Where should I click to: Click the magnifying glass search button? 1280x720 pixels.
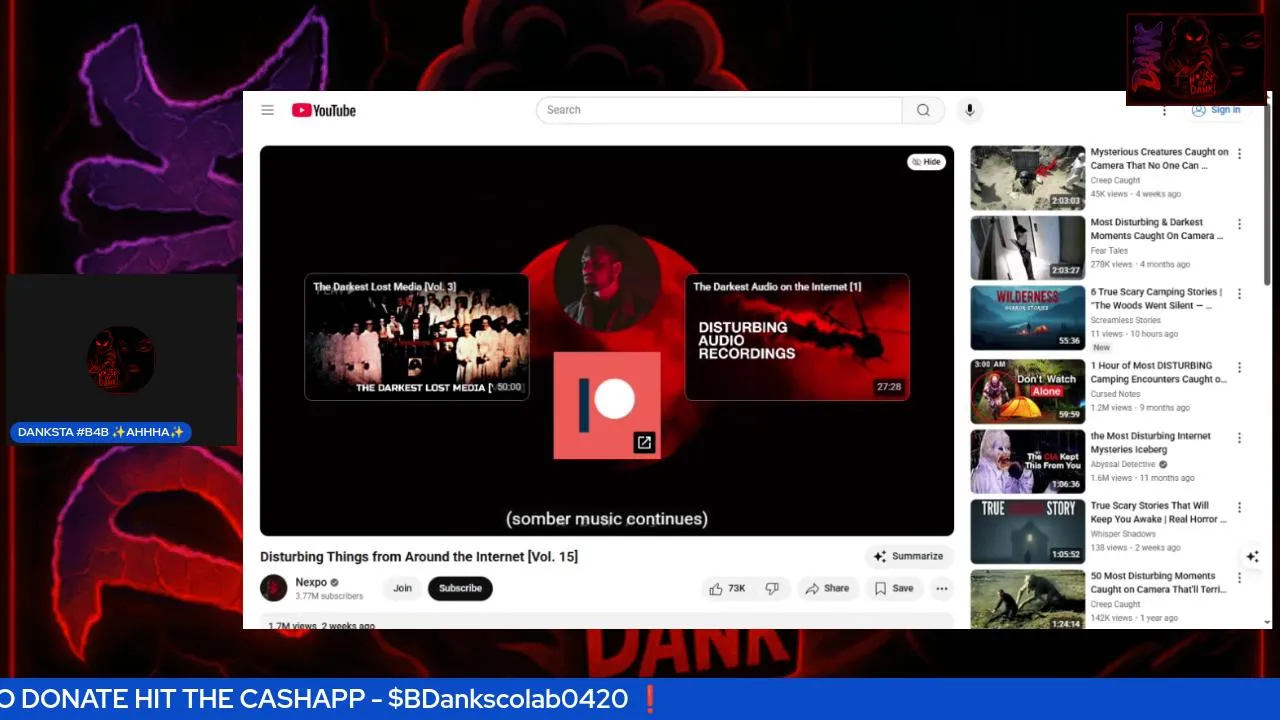click(x=923, y=110)
